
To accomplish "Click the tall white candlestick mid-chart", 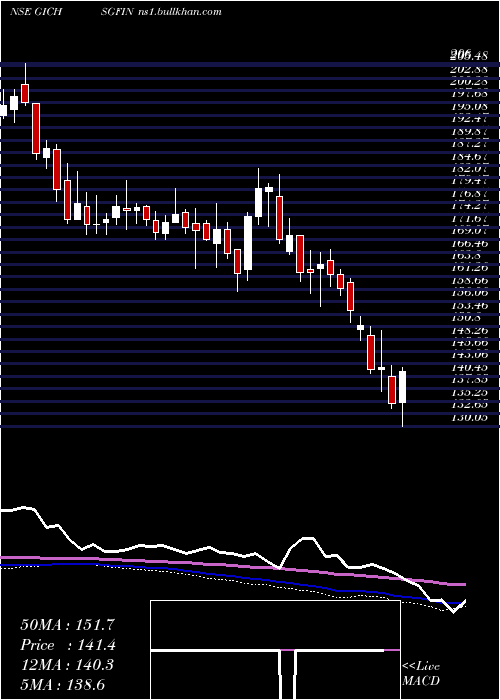I will click(248, 243).
